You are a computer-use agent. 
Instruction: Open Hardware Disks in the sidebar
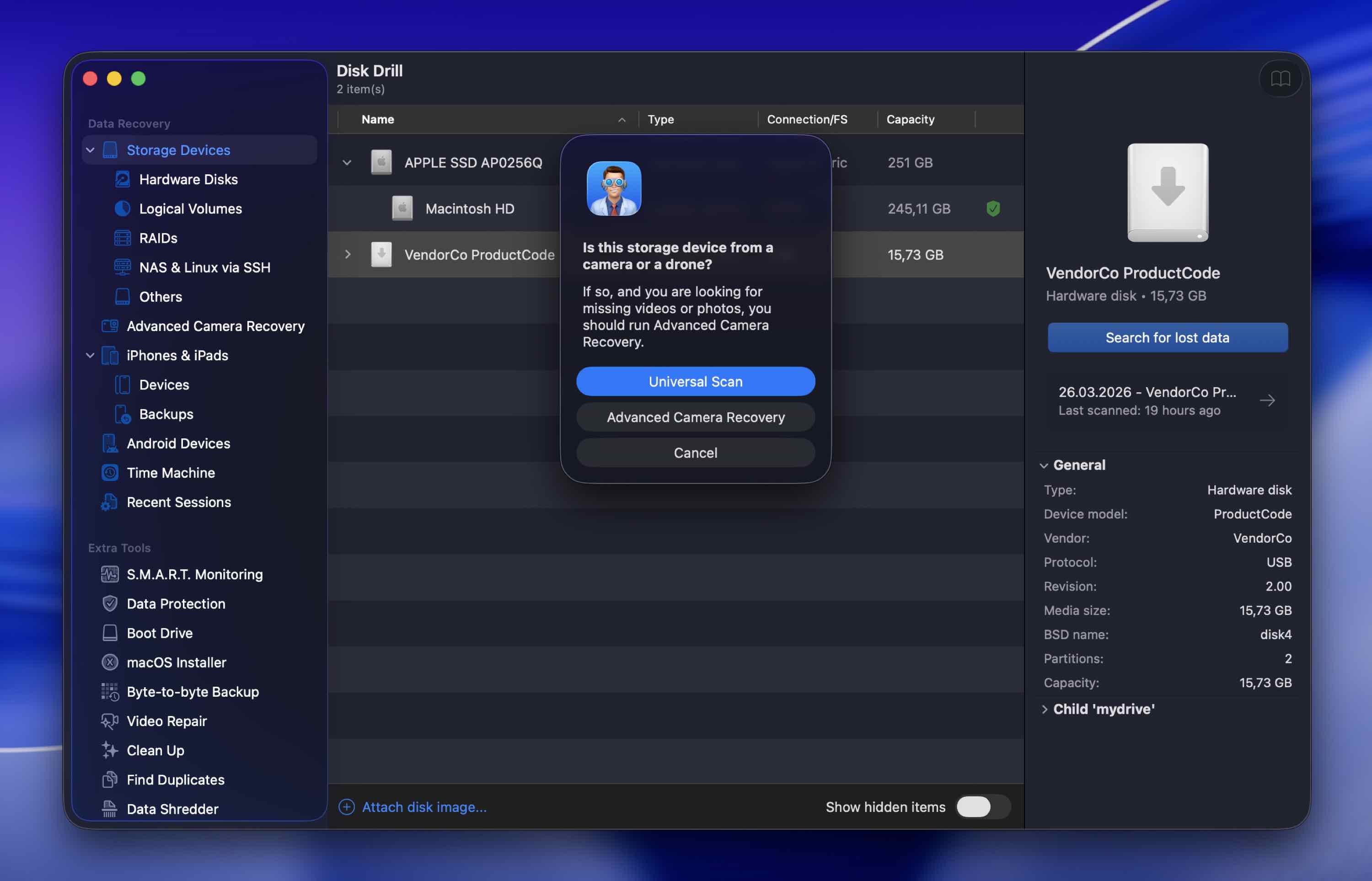tap(189, 179)
